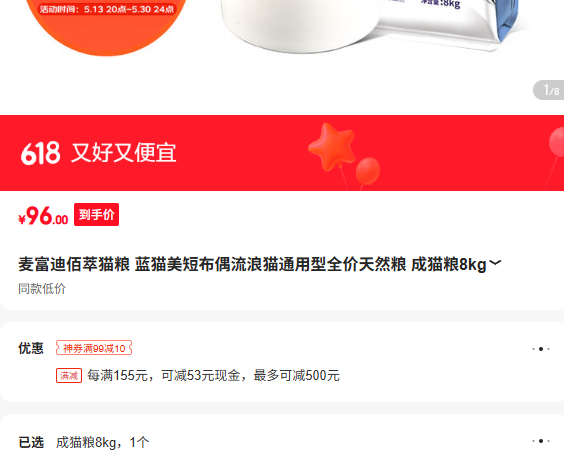Click the orange activity time badge
Viewport: 564px width, 466px height.
[x=106, y=9]
